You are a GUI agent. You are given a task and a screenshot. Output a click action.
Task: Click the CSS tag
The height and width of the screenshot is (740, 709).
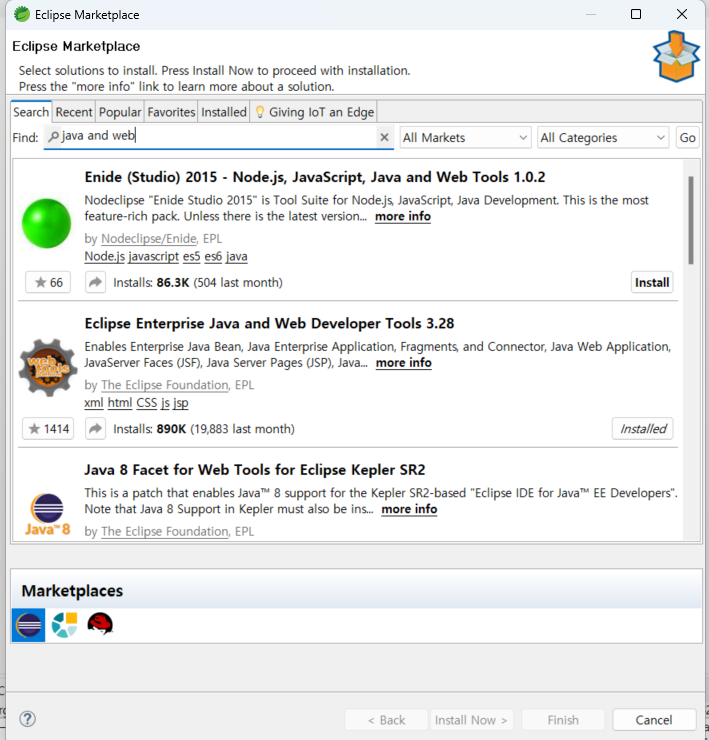pos(146,403)
